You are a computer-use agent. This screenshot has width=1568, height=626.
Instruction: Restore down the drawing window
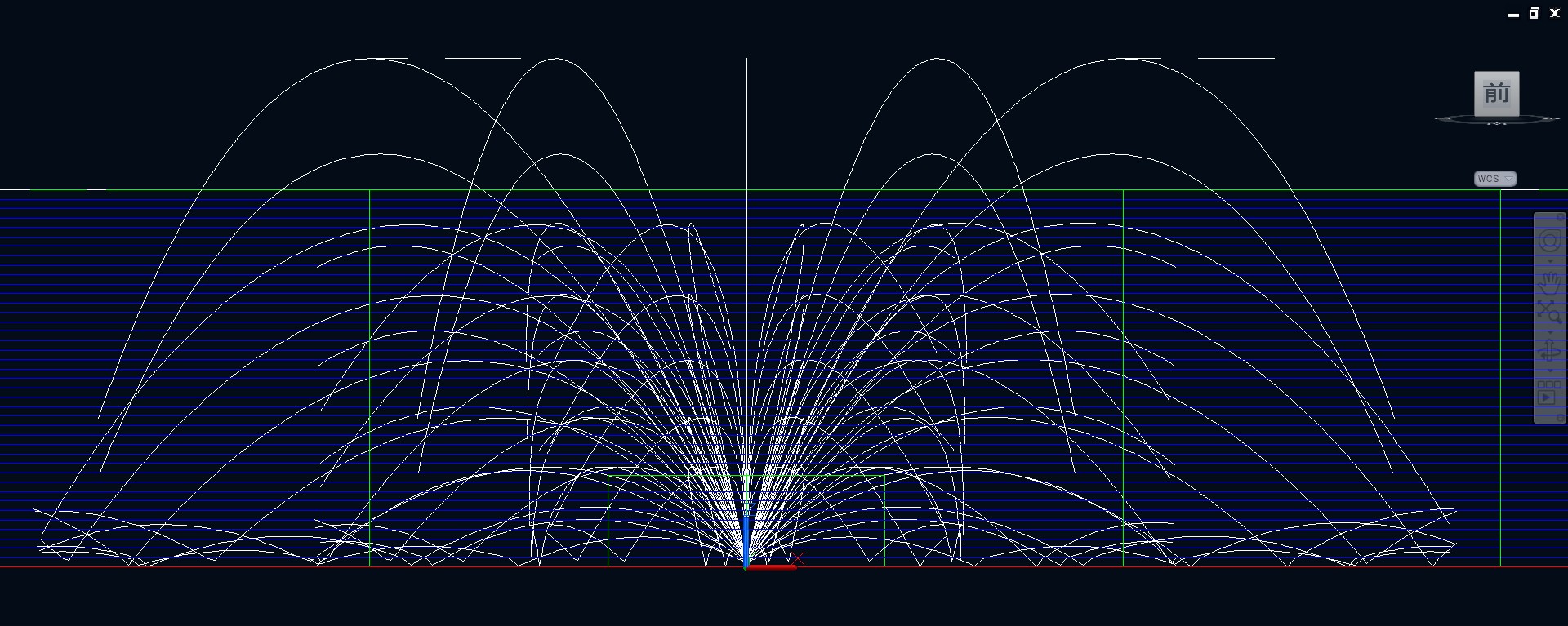pyautogui.click(x=1534, y=13)
